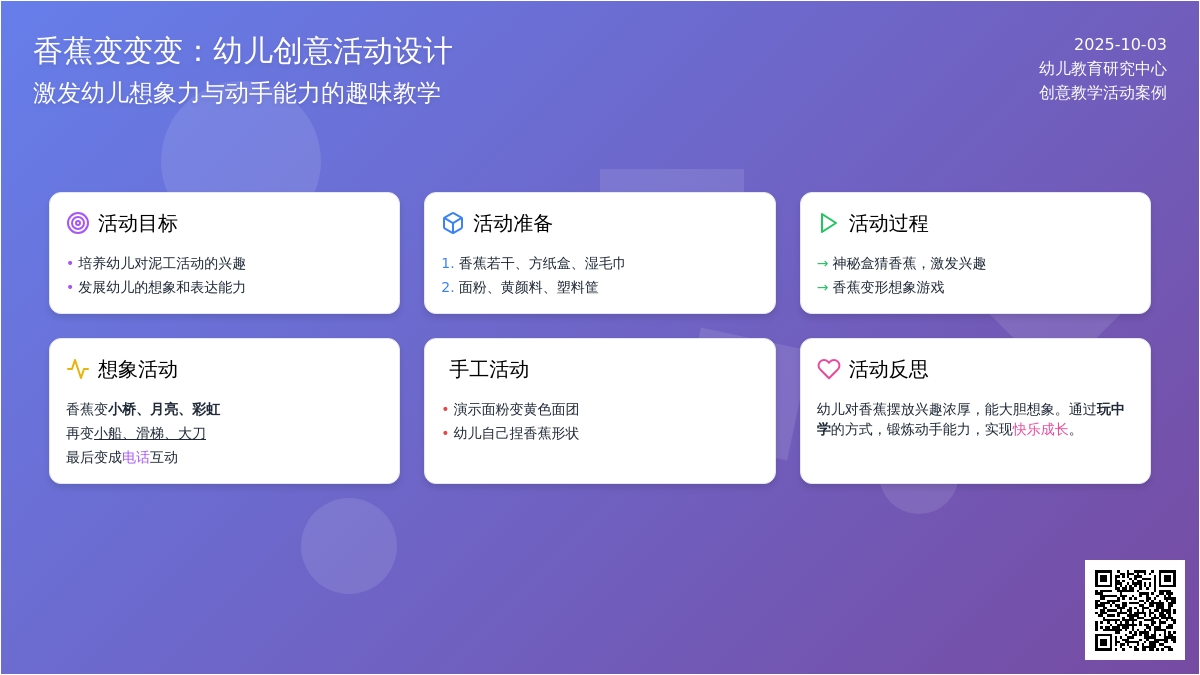Select the bullet 培养幼儿对泥工活动的兴趣
The image size is (1200, 675).
point(162,263)
